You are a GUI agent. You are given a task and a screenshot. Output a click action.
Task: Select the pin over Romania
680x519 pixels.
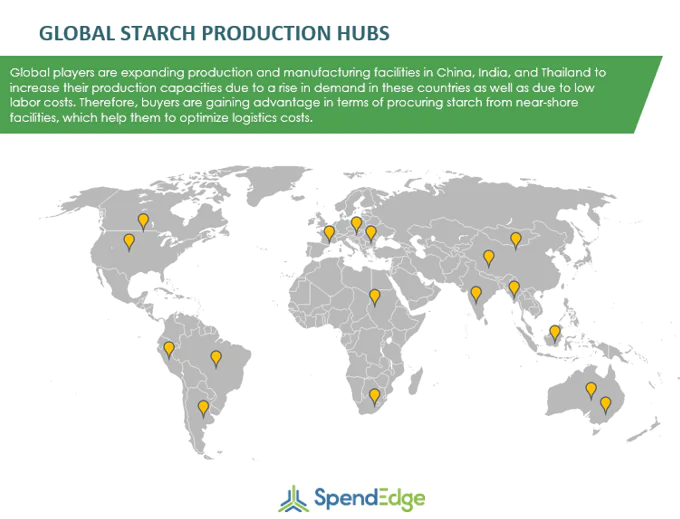tap(371, 234)
